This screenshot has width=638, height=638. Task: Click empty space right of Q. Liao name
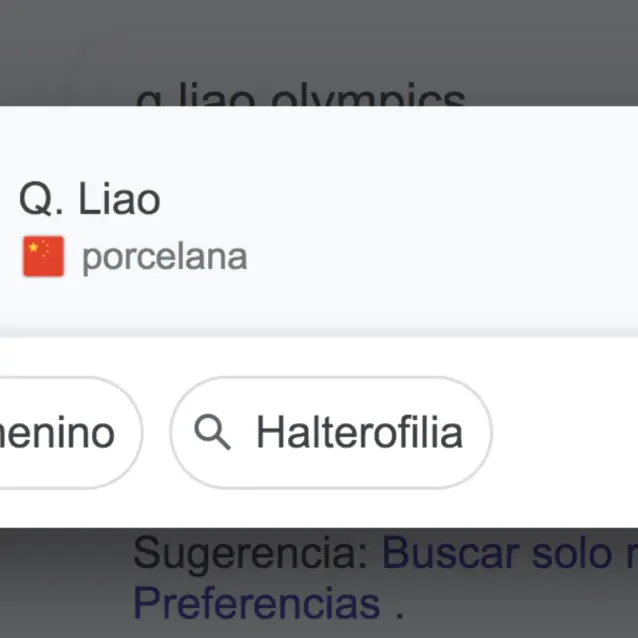400,200
